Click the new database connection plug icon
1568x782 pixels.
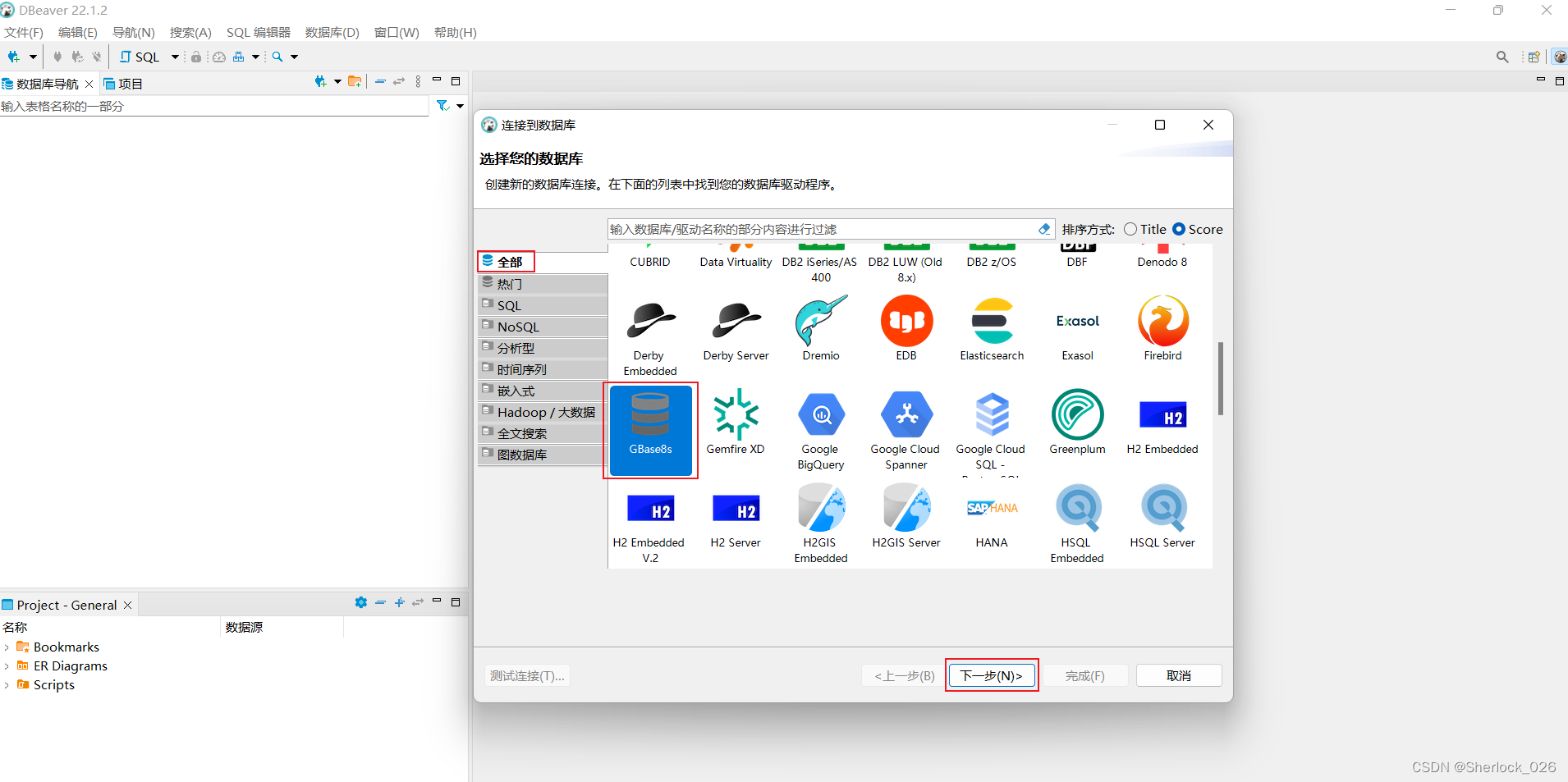click(12, 57)
